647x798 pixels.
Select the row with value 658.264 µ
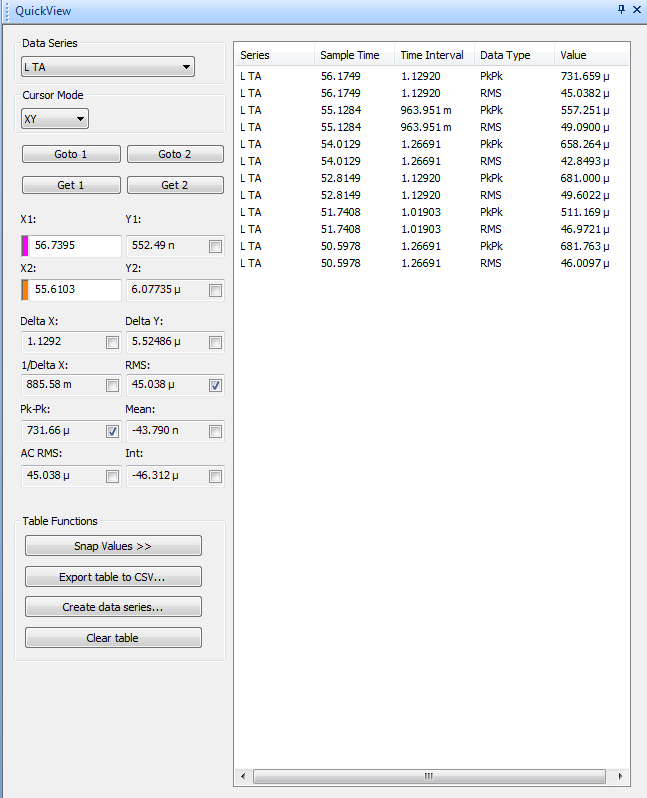tap(432, 144)
